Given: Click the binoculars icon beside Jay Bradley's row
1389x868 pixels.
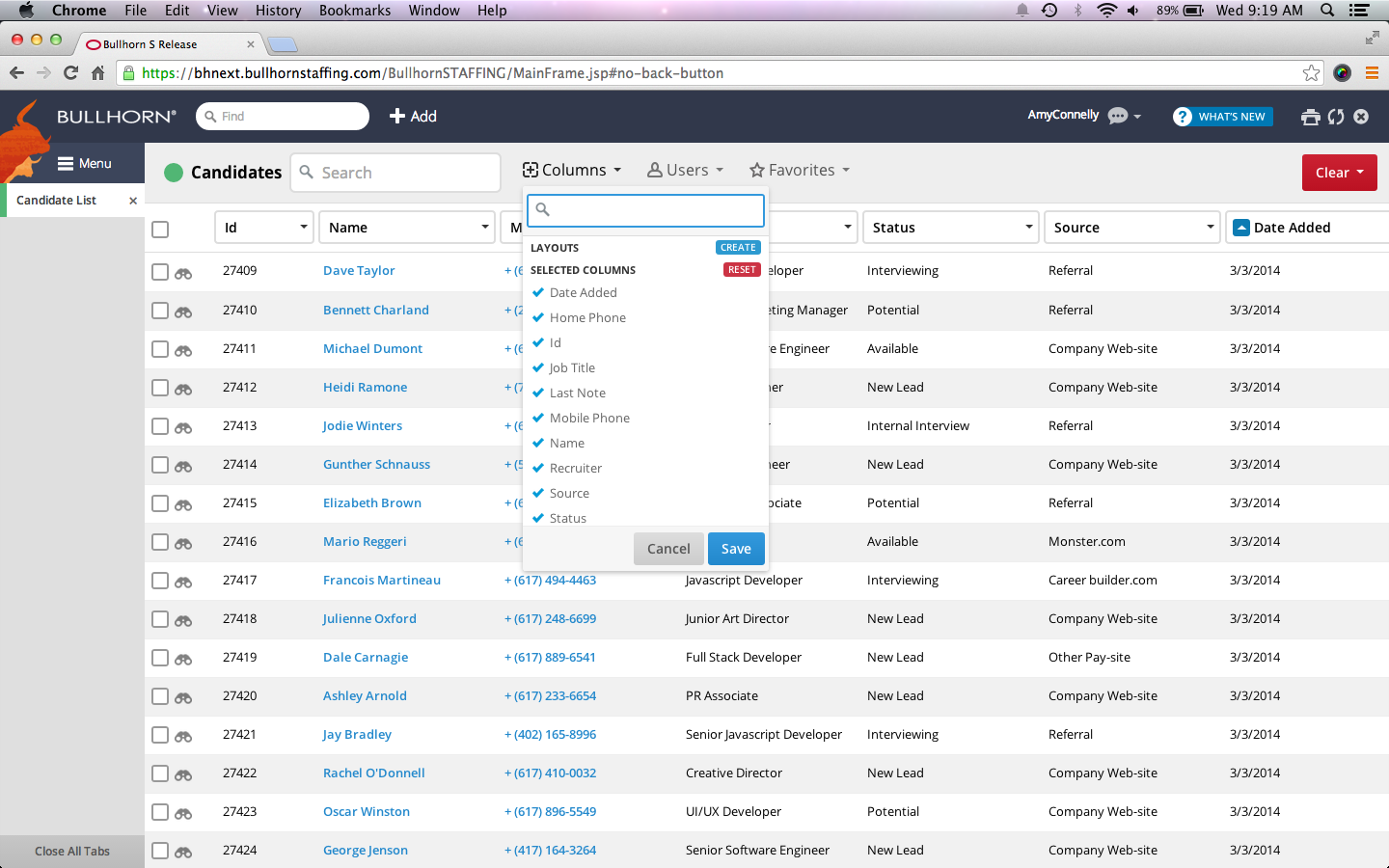Looking at the screenshot, I should (183, 737).
